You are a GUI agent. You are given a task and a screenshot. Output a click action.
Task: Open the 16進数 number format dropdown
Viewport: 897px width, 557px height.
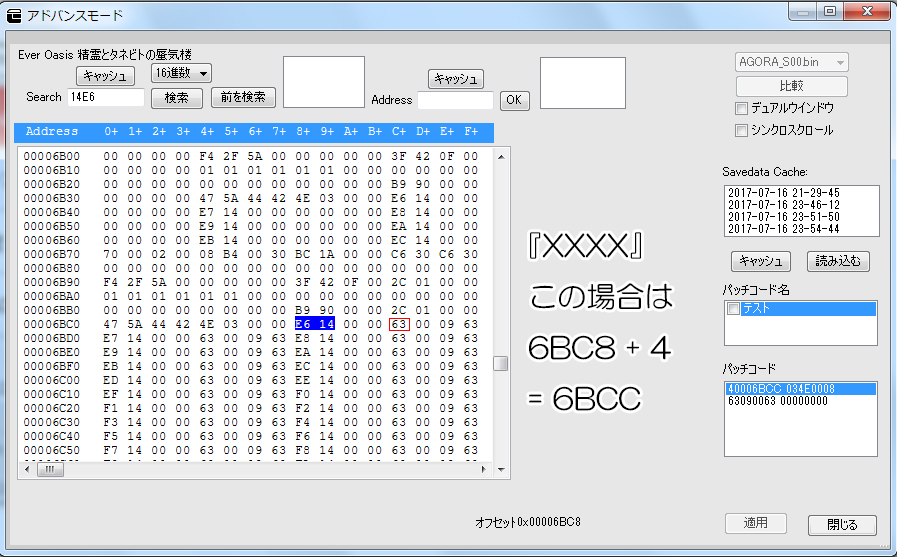click(x=181, y=73)
